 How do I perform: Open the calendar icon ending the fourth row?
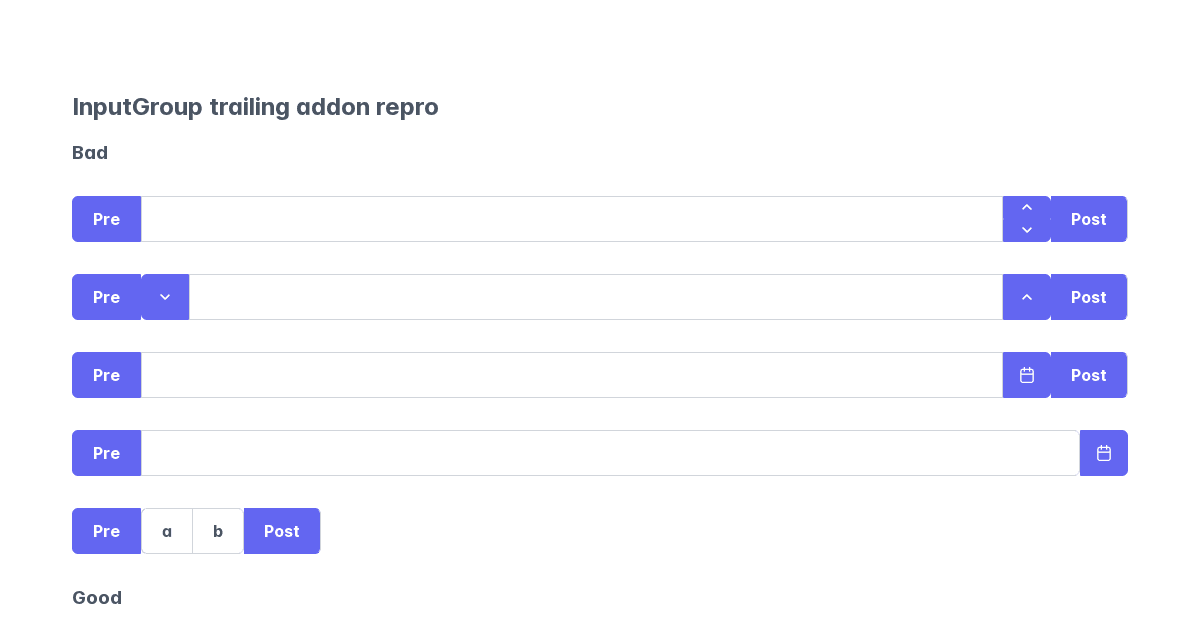[x=1104, y=453]
